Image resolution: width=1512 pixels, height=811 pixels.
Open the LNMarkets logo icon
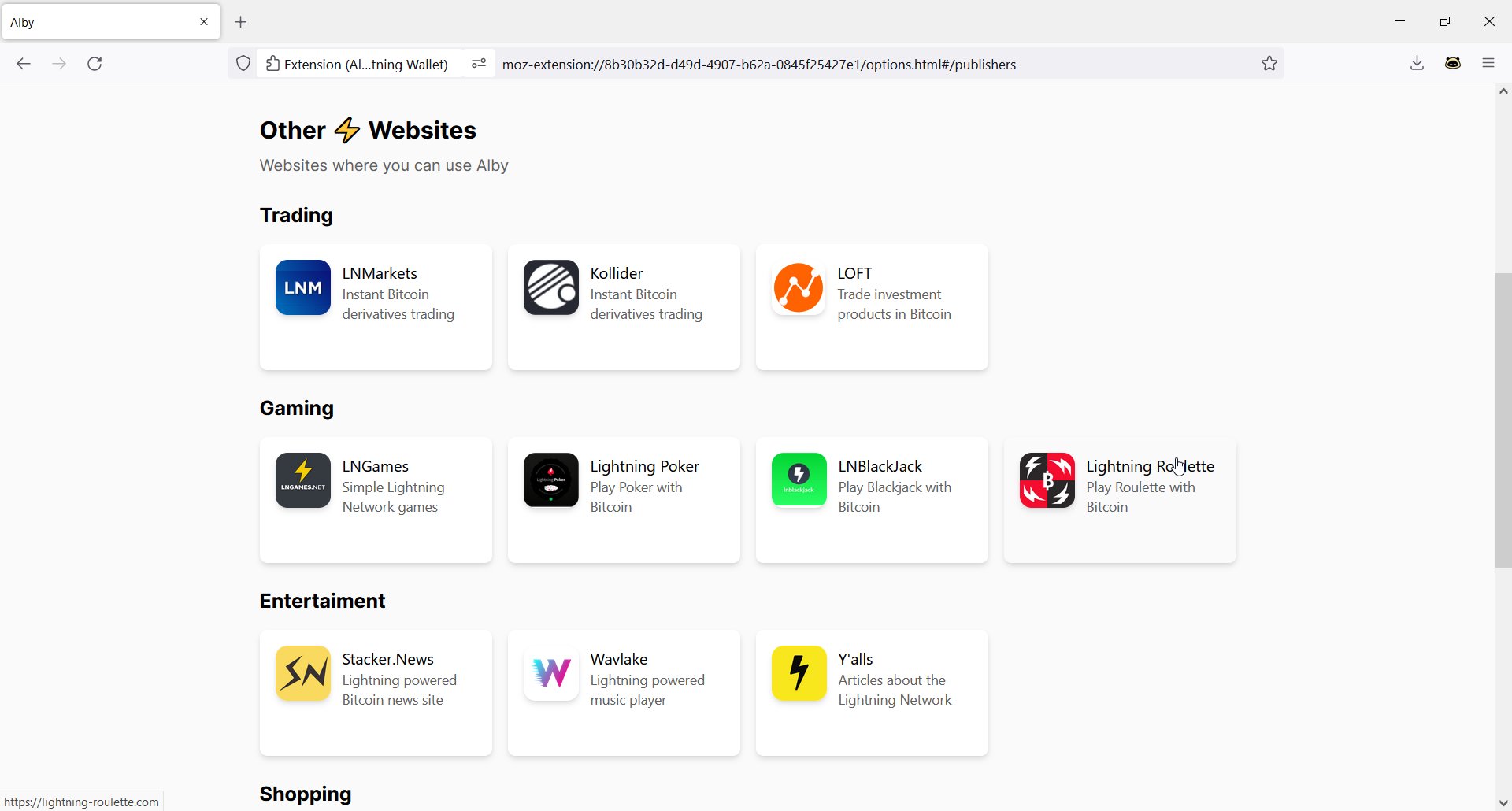pyautogui.click(x=303, y=287)
